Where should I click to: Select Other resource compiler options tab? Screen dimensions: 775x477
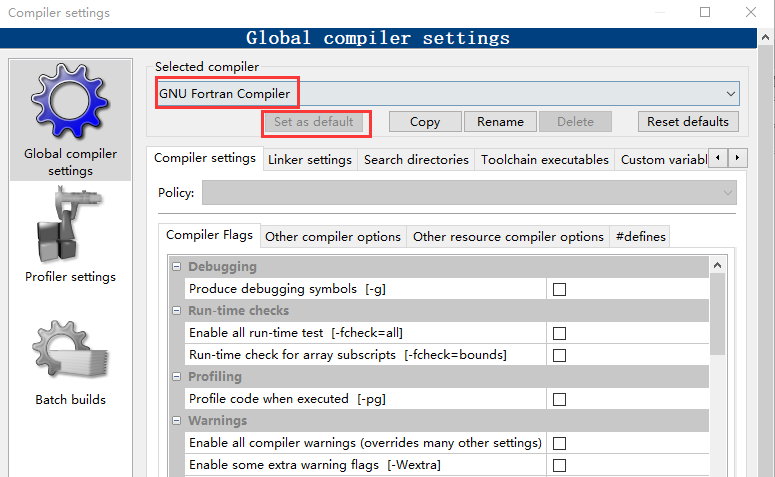508,237
